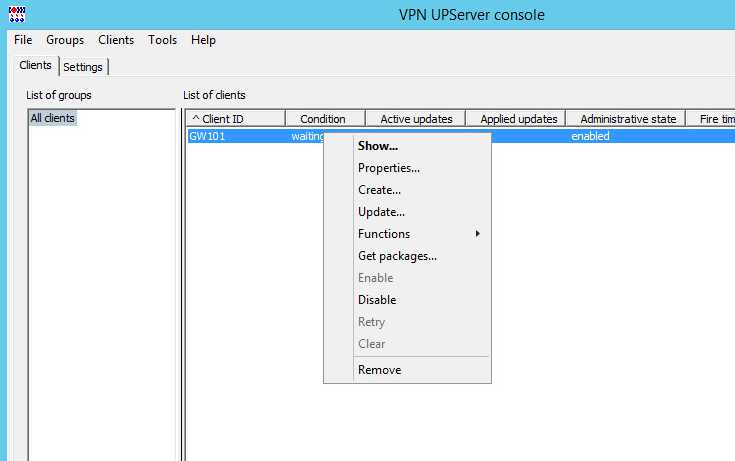Image resolution: width=735 pixels, height=461 pixels.
Task: Open the File menu
Action: click(23, 40)
